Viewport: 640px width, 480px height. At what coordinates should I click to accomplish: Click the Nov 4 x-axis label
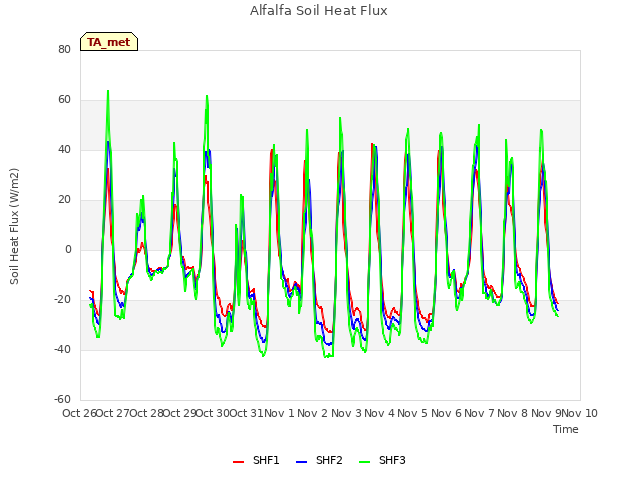point(380,413)
